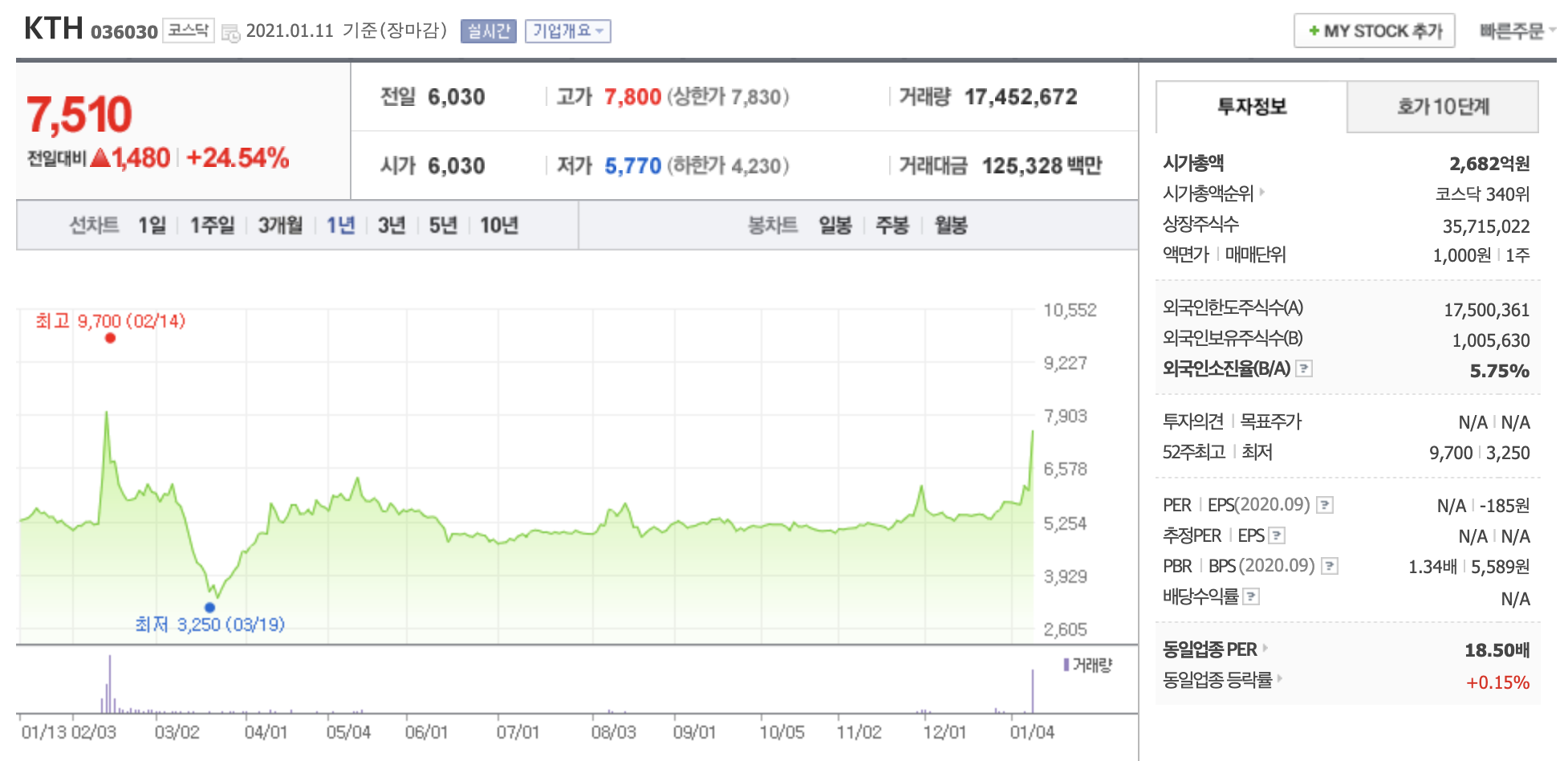Click the arrow icon after 동일업종 PER
1568x761 pixels.
1267,649
